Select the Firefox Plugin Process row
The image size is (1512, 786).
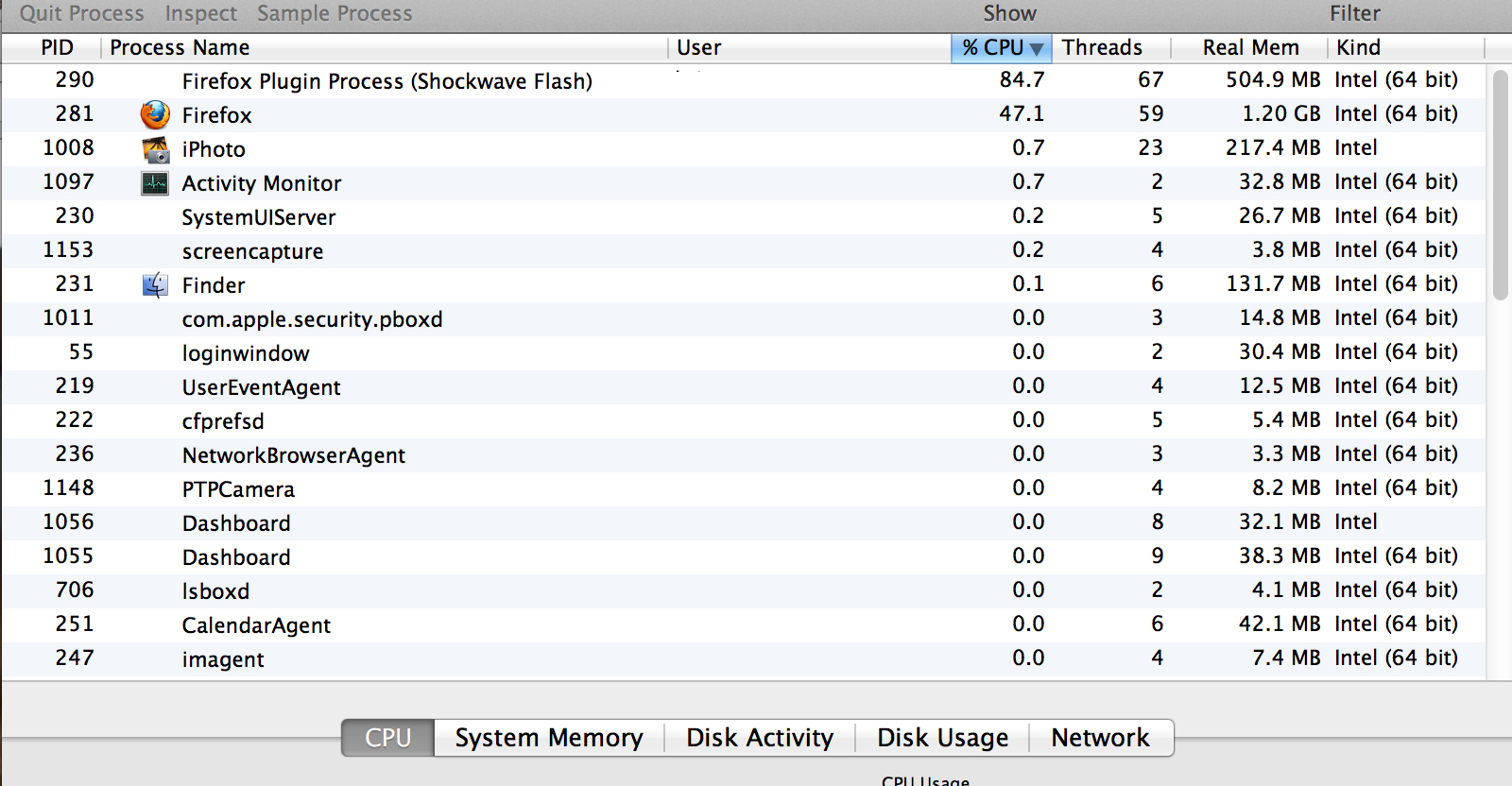point(387,81)
